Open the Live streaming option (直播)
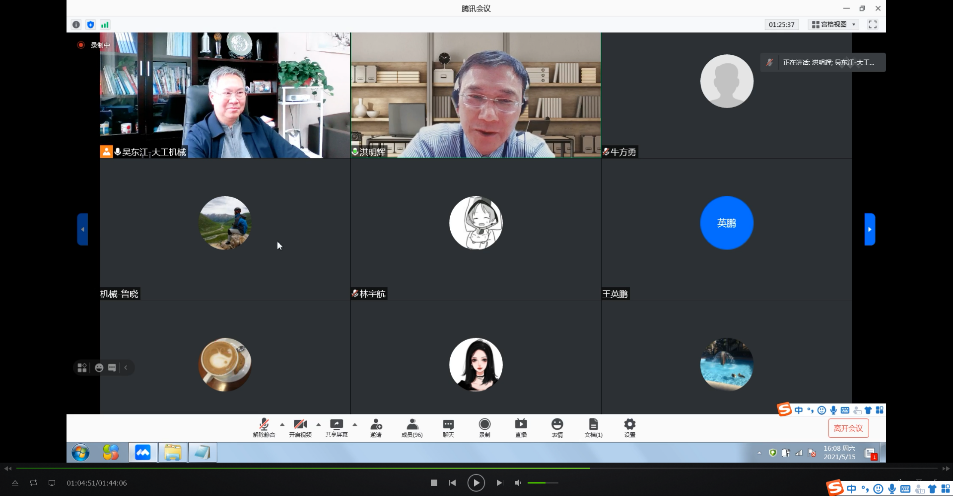 520,426
